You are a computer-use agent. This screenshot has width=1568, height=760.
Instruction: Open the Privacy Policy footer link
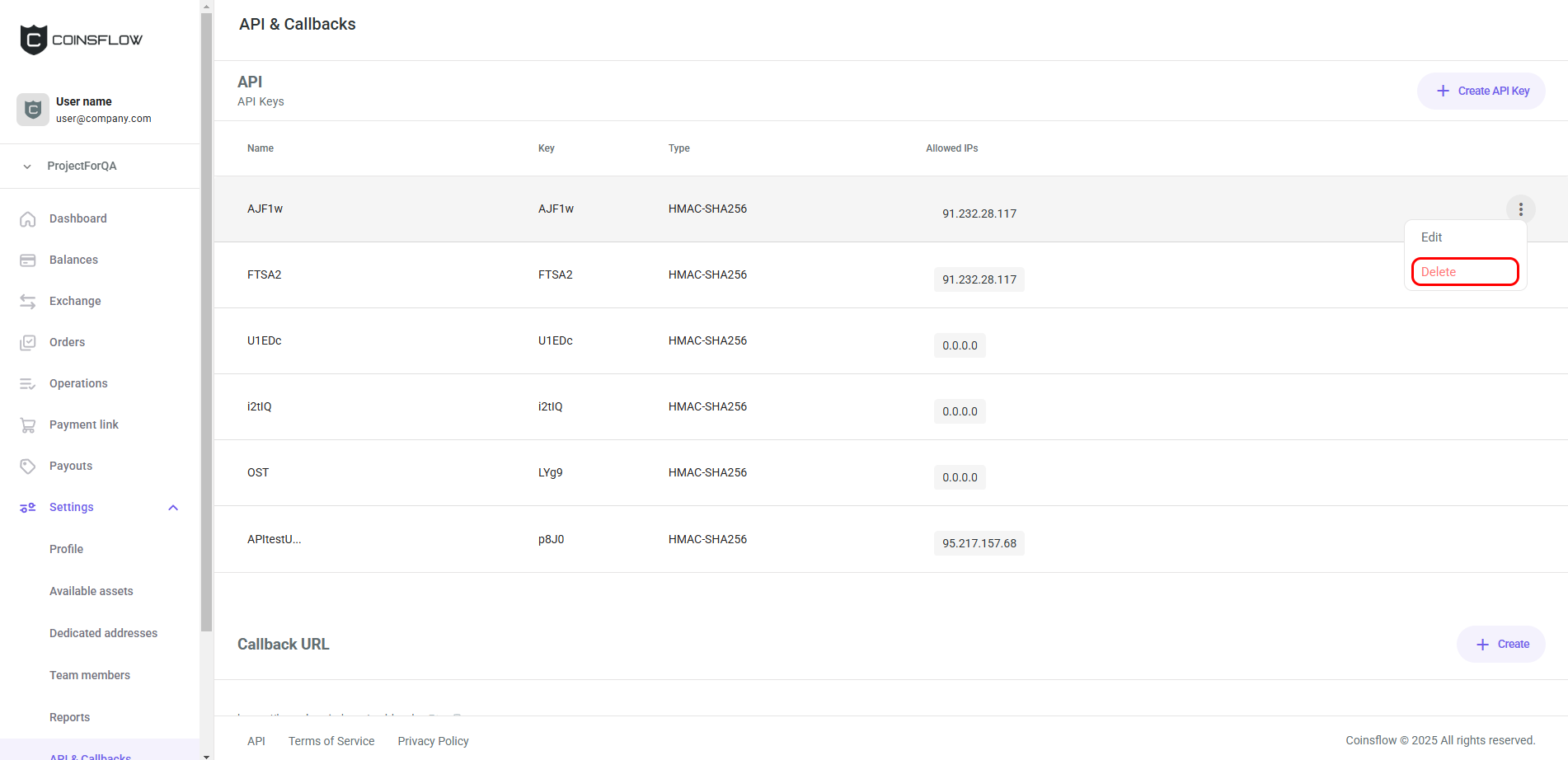(x=433, y=741)
